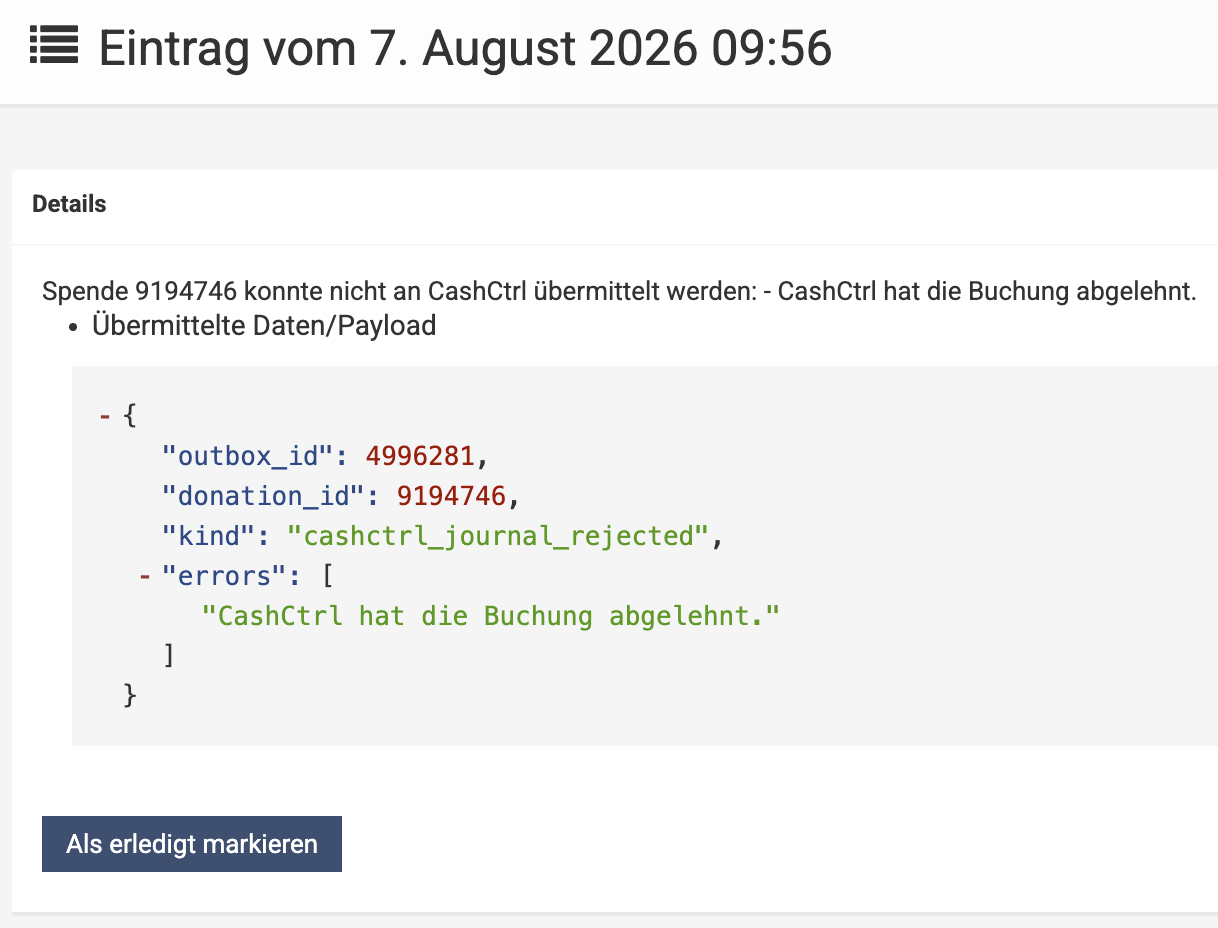This screenshot has width=1218, height=928.
Task: Click the "donation_id" key in the payload
Action: (x=263, y=496)
